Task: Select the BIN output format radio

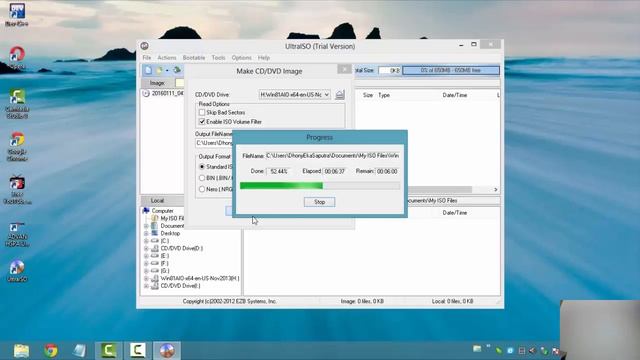Action: tap(202, 178)
